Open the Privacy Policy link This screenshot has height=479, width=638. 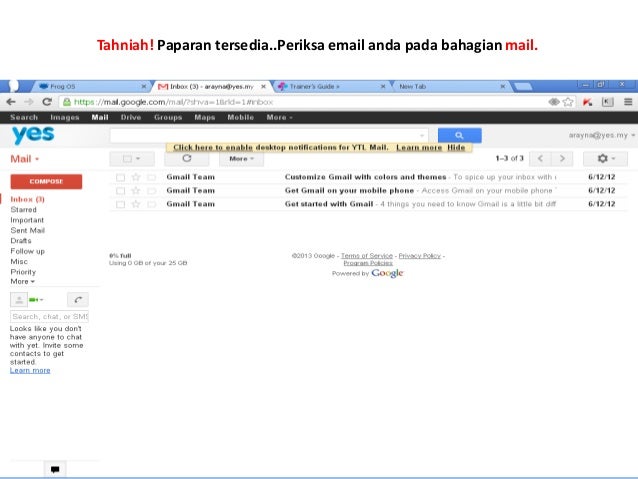pyautogui.click(x=420, y=256)
